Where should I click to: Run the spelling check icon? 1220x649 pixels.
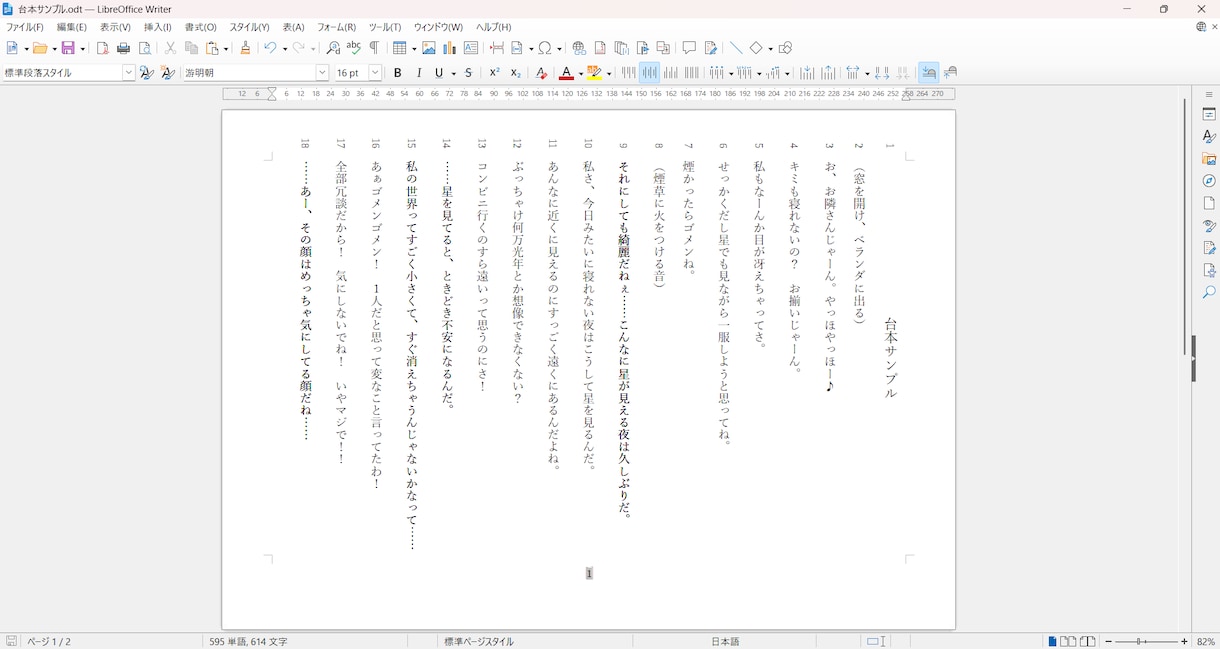point(354,48)
